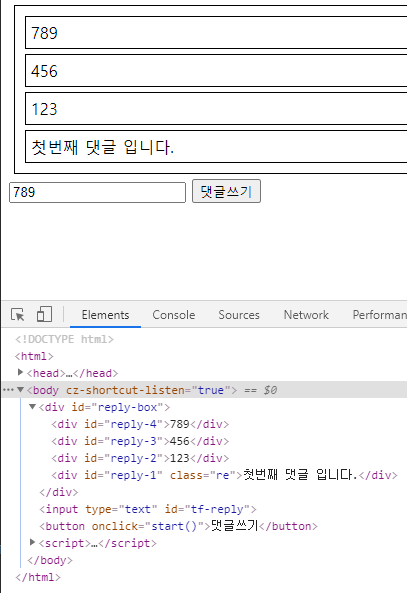Click the closing div tag of reply-box
Image resolution: width=407 pixels, height=593 pixels.
pos(59,492)
